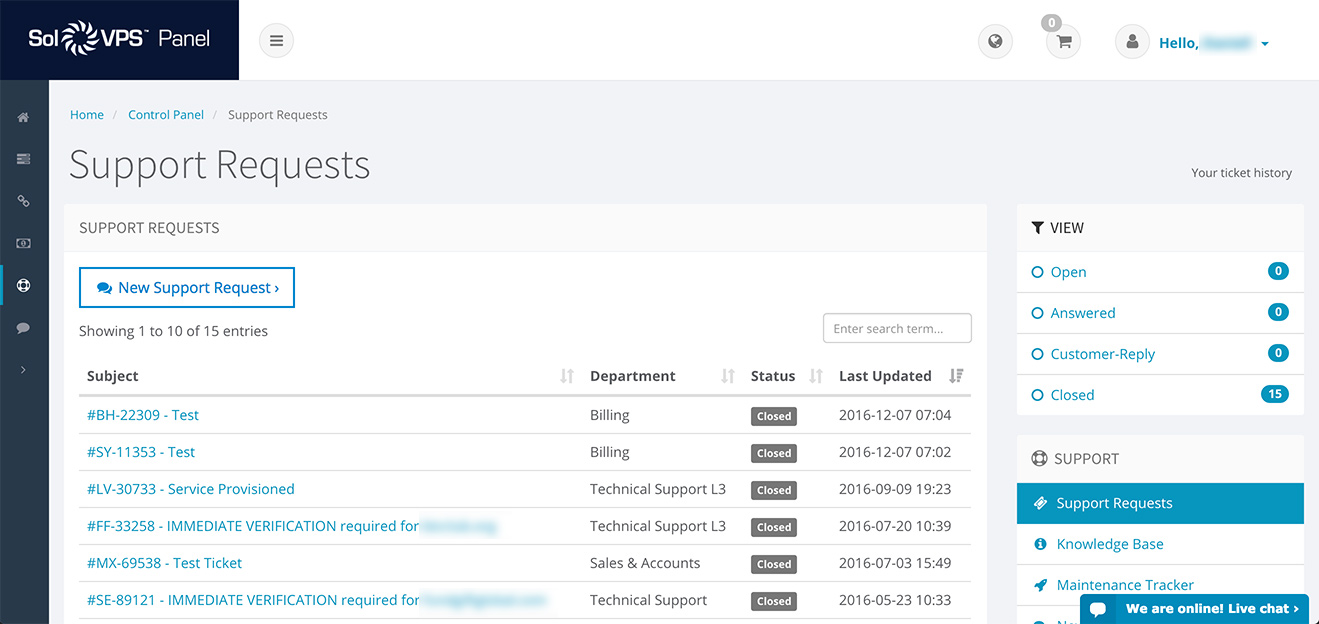Screen dimensions: 1319x624
Task: Select the Open ticket filter radio
Action: coord(1038,272)
